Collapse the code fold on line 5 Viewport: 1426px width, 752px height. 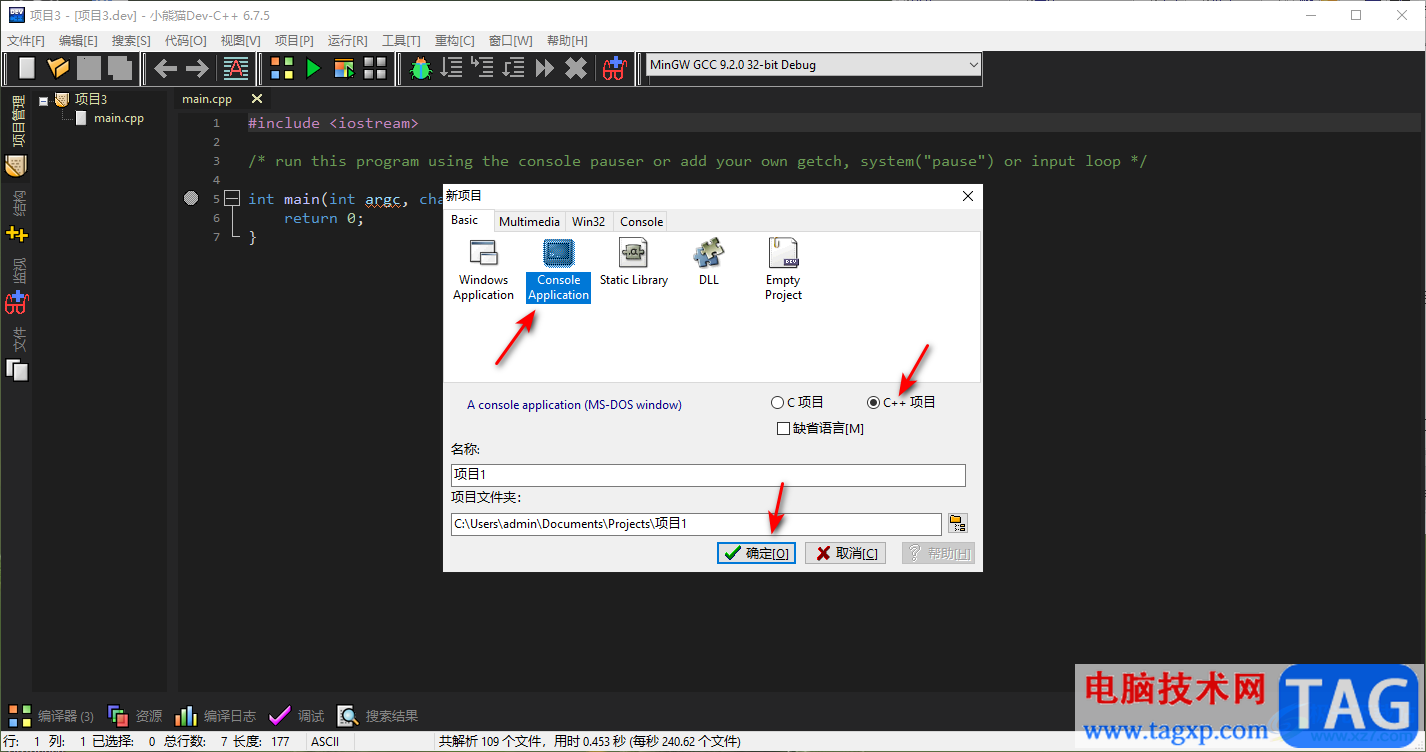(231, 199)
